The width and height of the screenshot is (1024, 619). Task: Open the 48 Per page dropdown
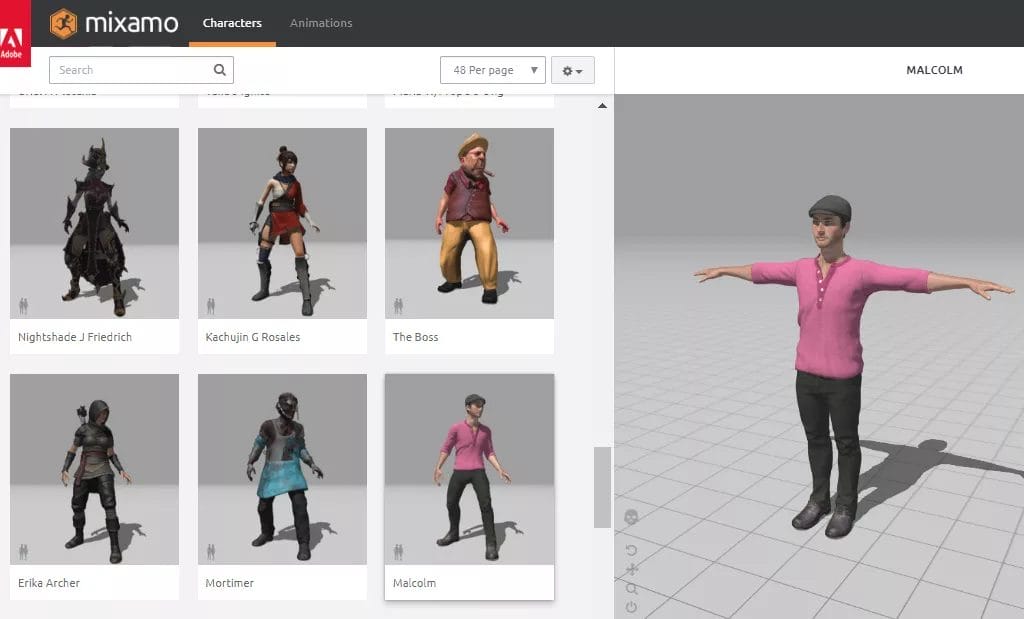[x=492, y=70]
